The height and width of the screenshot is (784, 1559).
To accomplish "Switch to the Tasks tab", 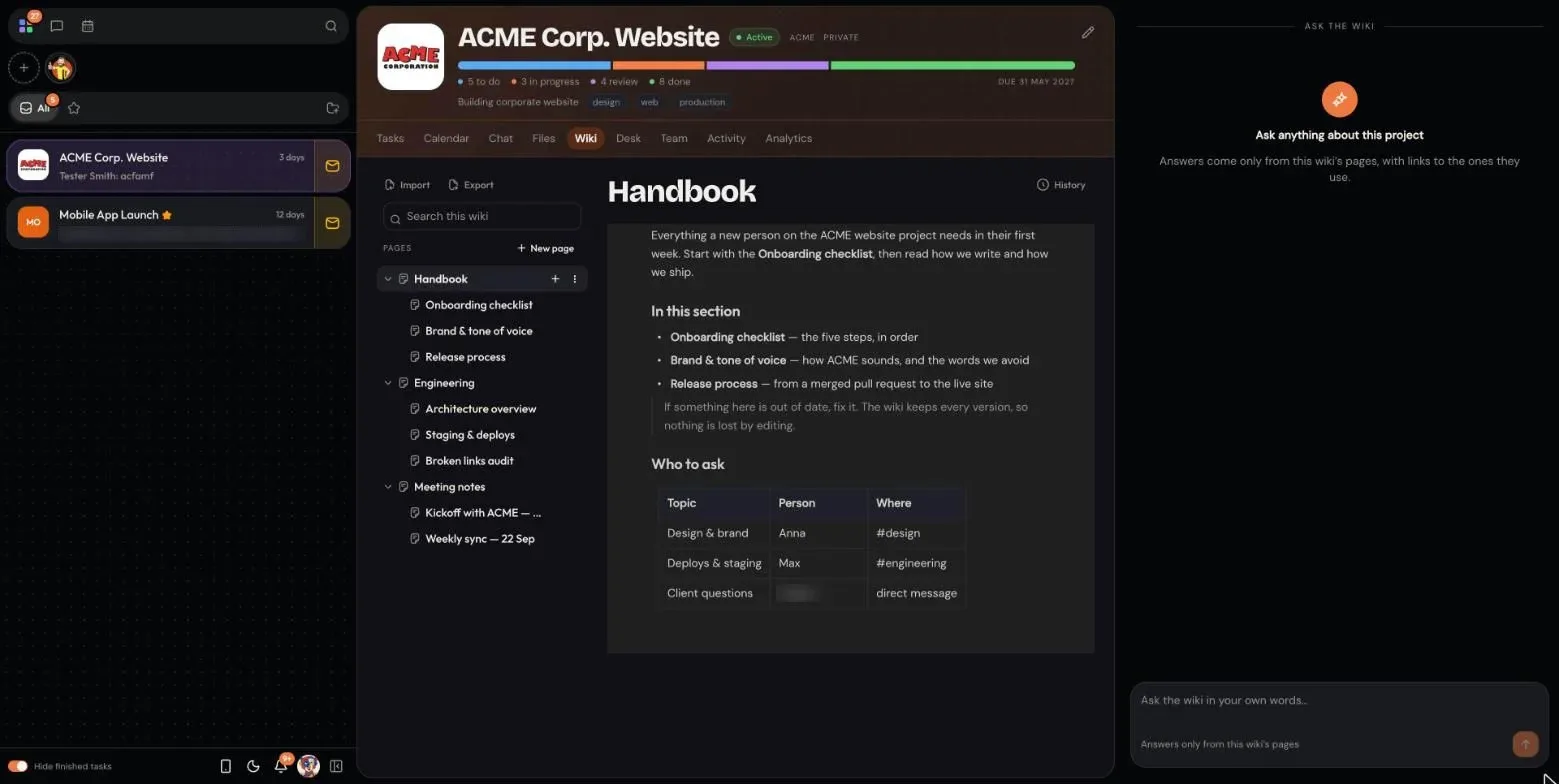I will pos(390,138).
